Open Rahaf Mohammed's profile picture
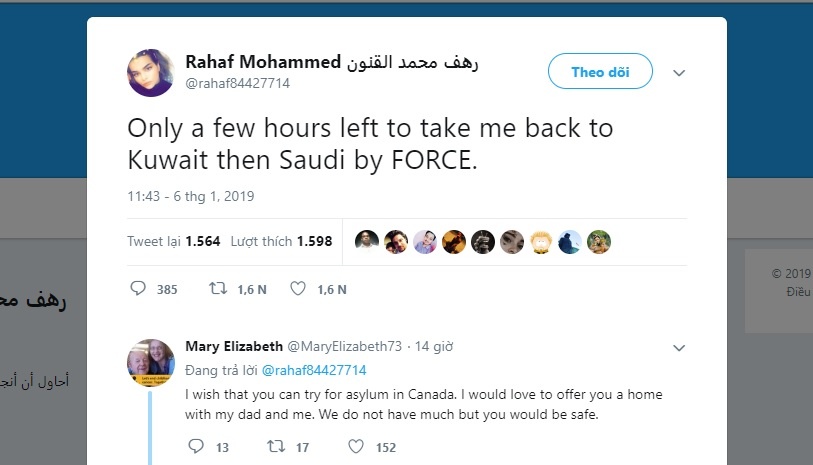This screenshot has width=813, height=465. coord(151,72)
